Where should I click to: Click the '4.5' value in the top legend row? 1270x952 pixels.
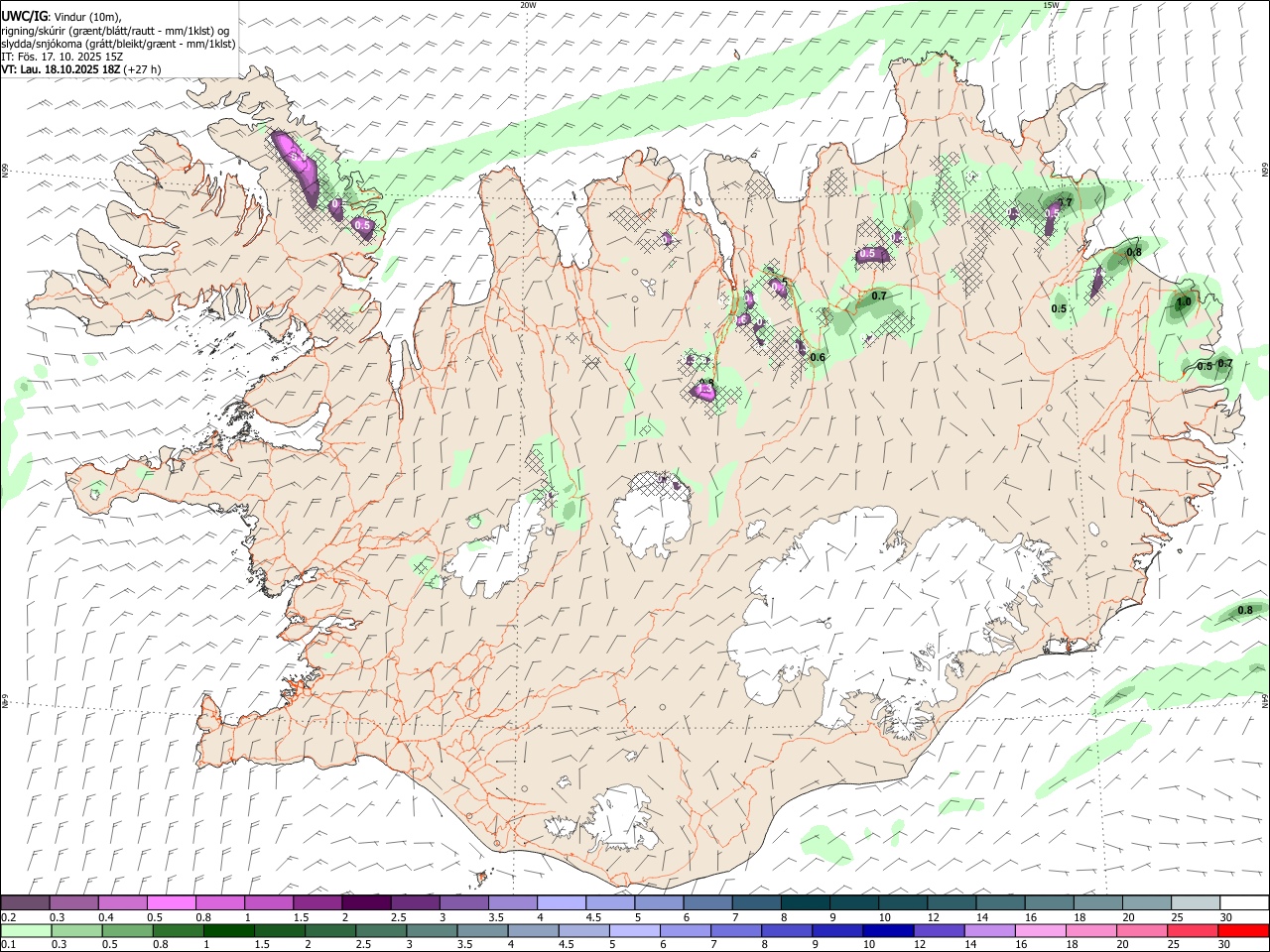point(593,917)
